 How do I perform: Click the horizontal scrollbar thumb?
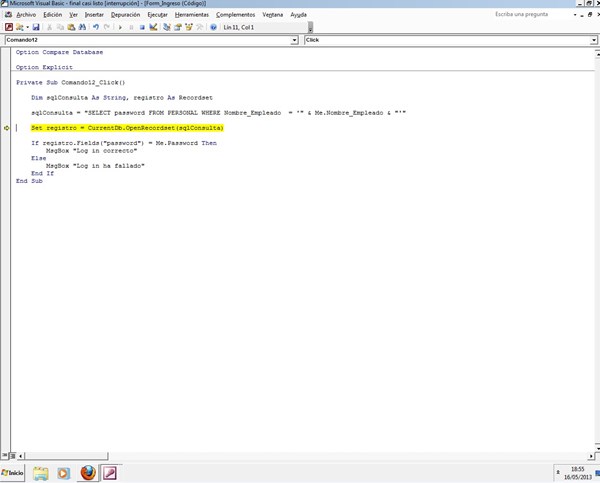[x=66, y=456]
